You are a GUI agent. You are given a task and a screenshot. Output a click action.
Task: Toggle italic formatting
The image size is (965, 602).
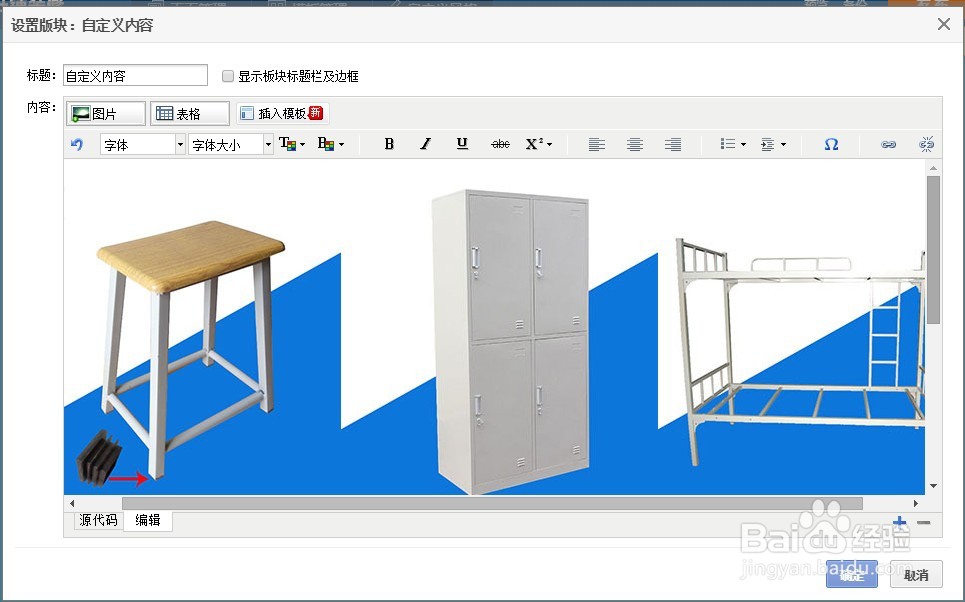click(425, 144)
